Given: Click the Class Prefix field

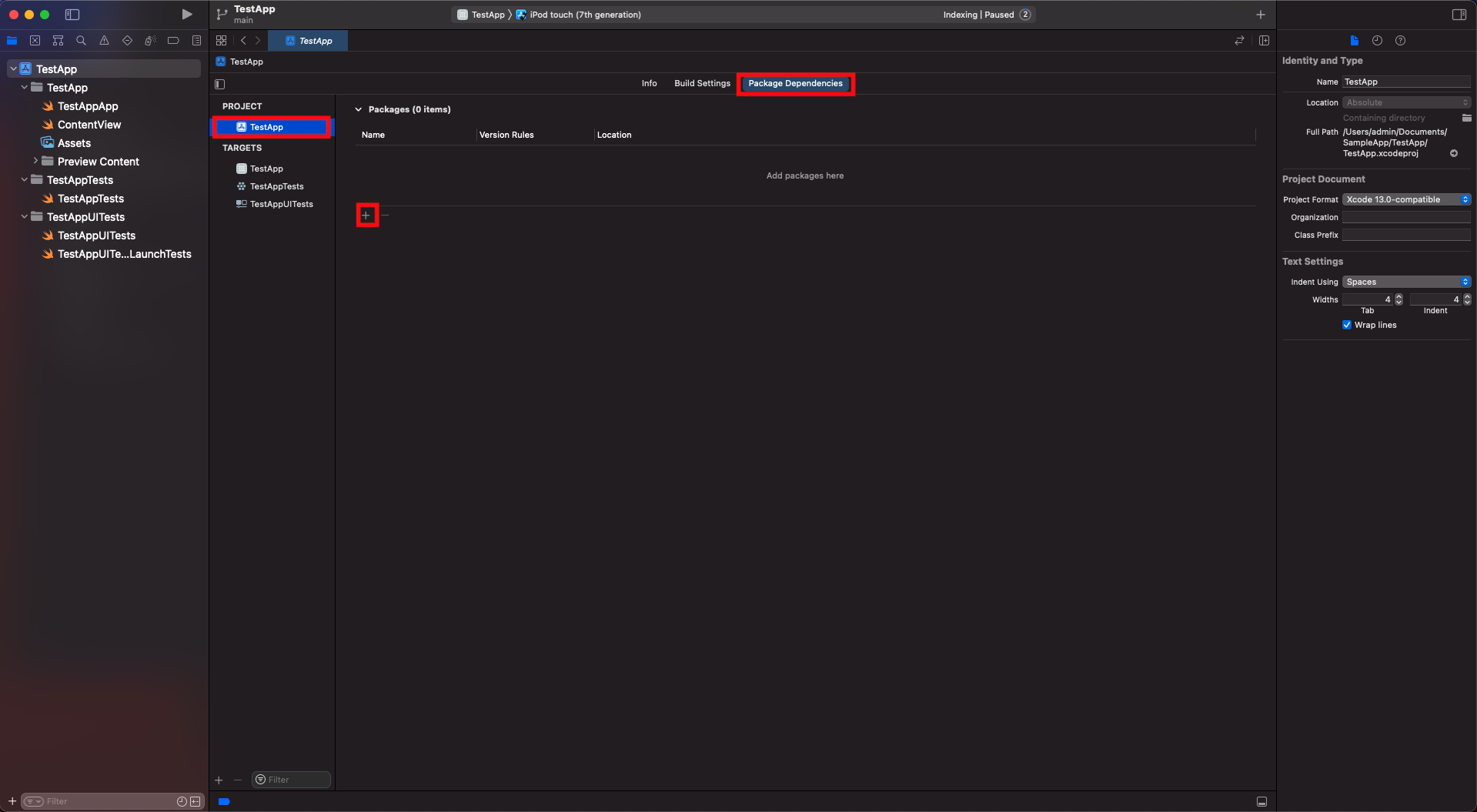Looking at the screenshot, I should click(1407, 235).
